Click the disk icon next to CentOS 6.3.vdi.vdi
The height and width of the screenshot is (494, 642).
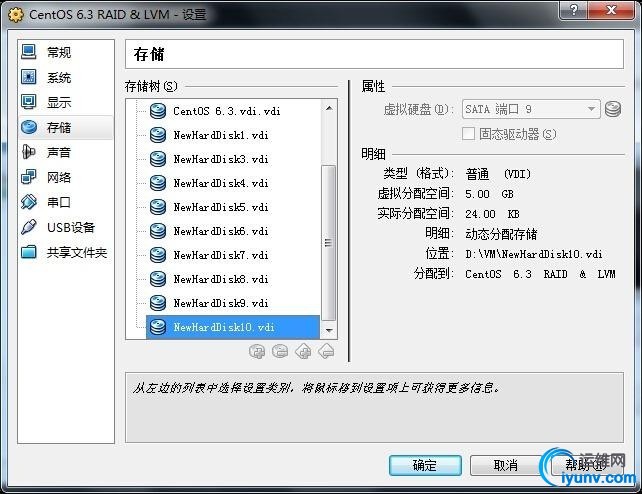[x=158, y=111]
